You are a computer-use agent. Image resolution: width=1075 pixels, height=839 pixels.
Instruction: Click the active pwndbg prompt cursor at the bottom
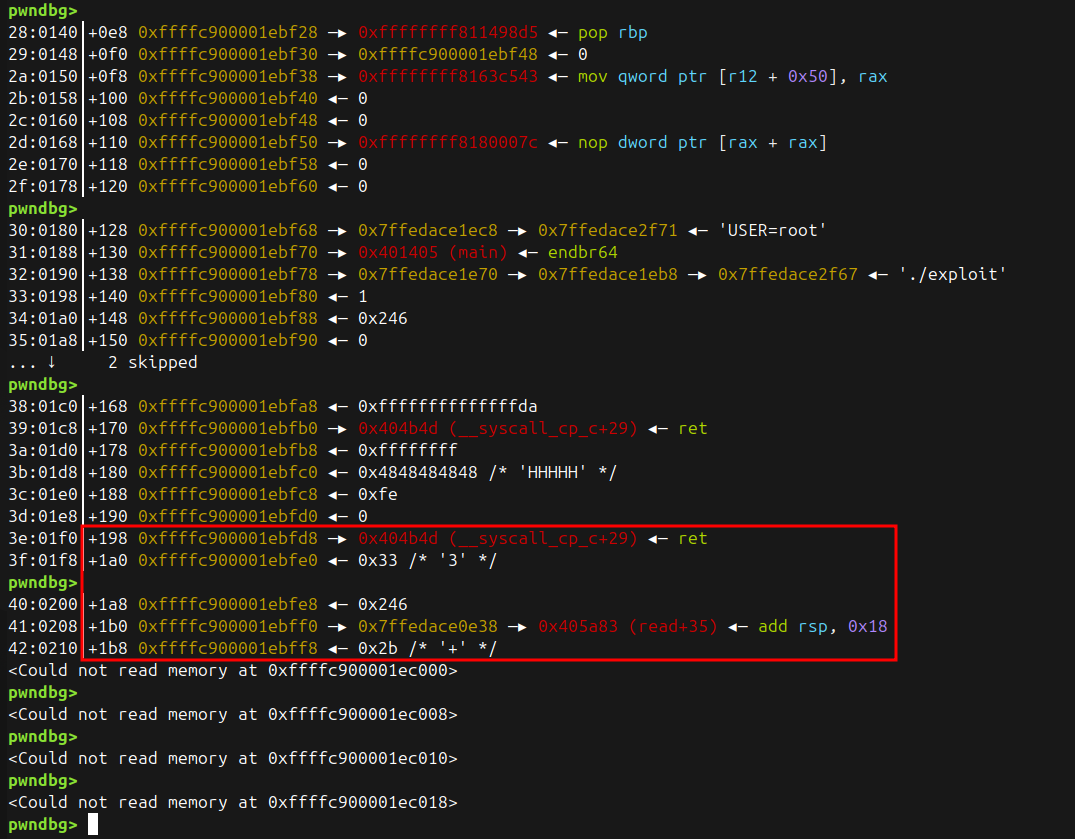coord(93,824)
